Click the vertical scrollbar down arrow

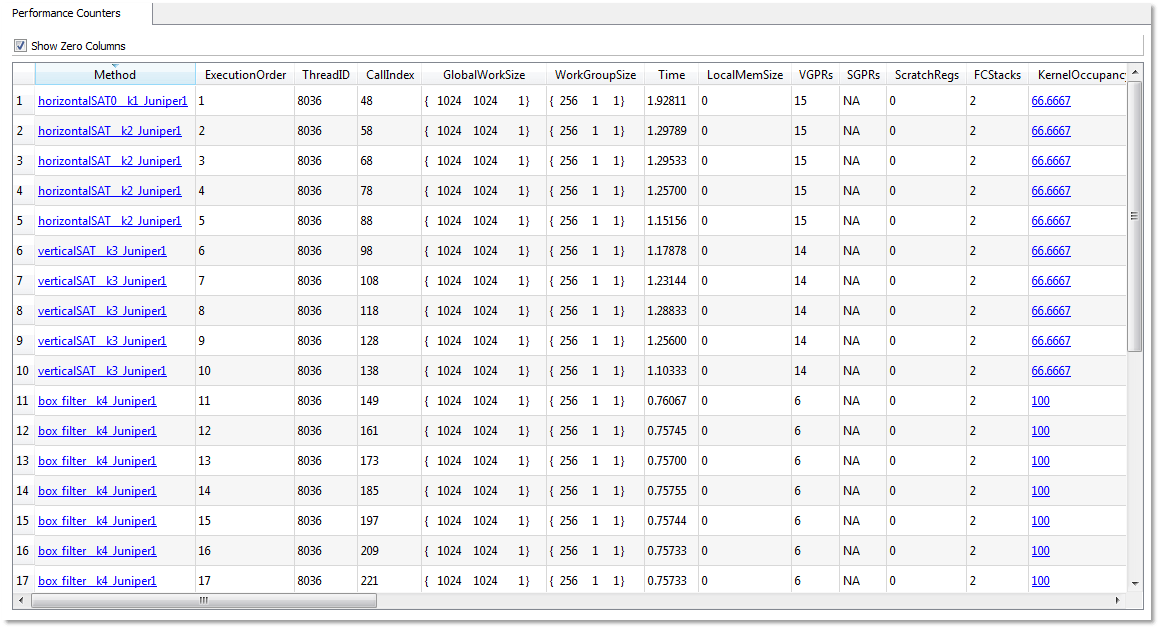tap(1135, 584)
